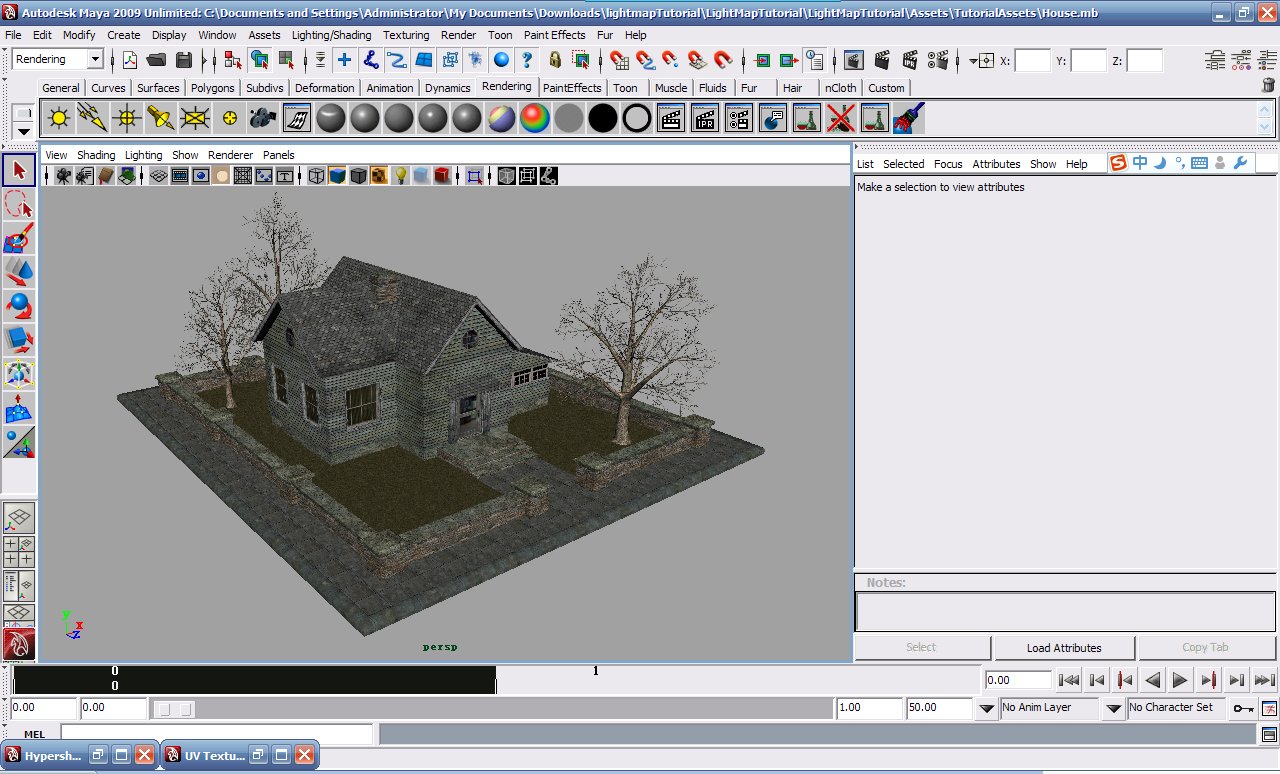This screenshot has height=774, width=1280.
Task: Click the Load Attributes button
Action: click(x=1064, y=648)
